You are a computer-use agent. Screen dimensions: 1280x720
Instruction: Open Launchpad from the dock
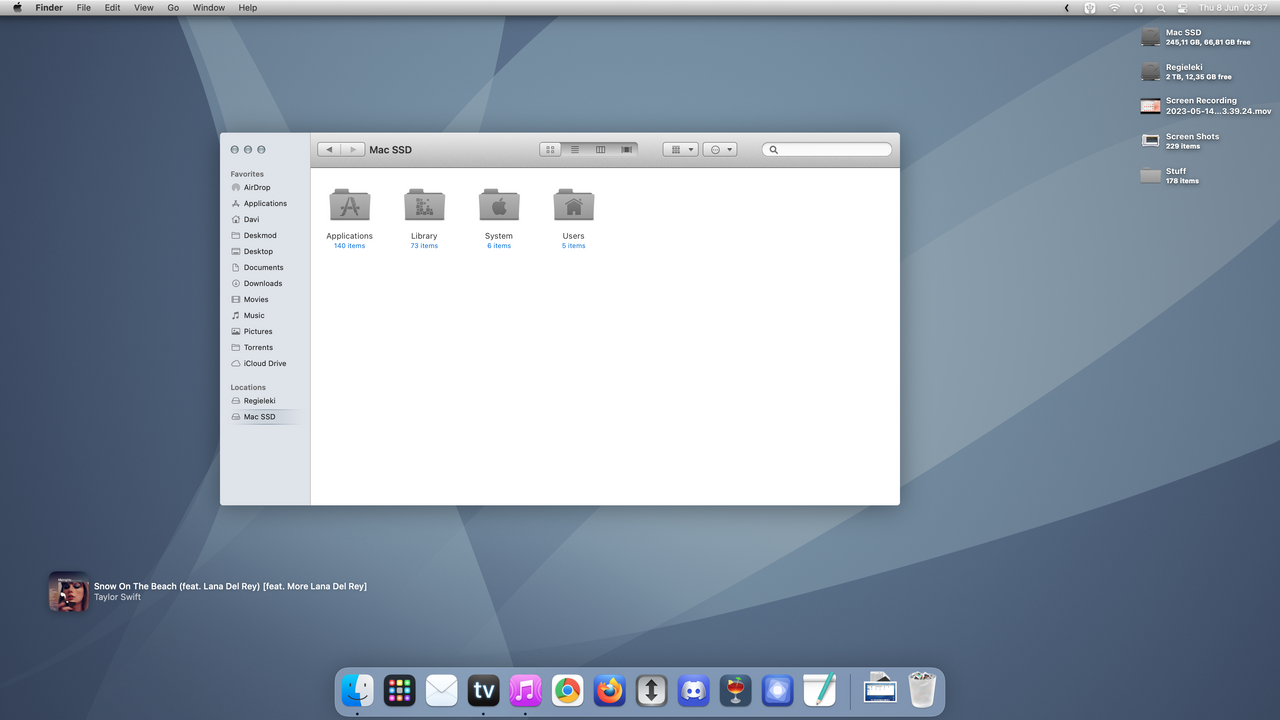(399, 690)
